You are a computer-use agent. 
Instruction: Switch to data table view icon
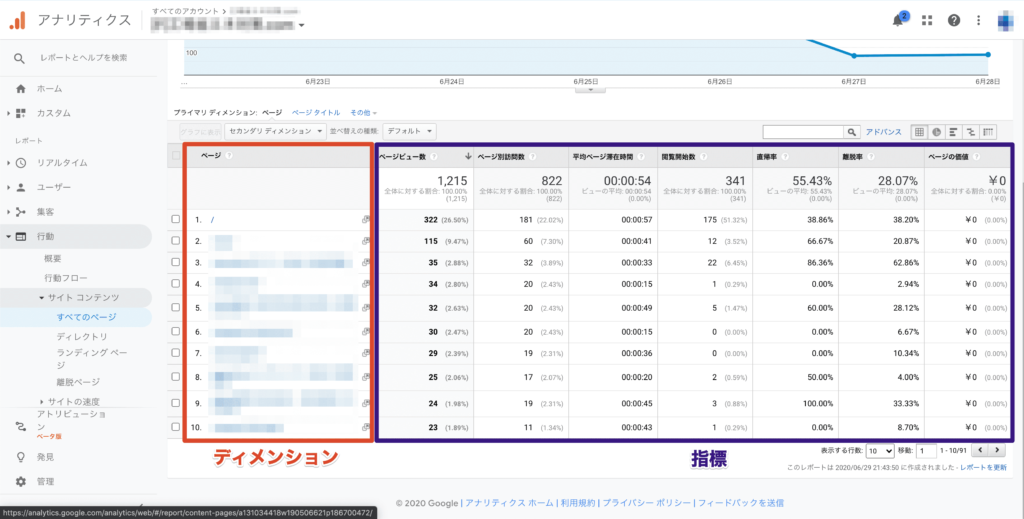(x=919, y=131)
